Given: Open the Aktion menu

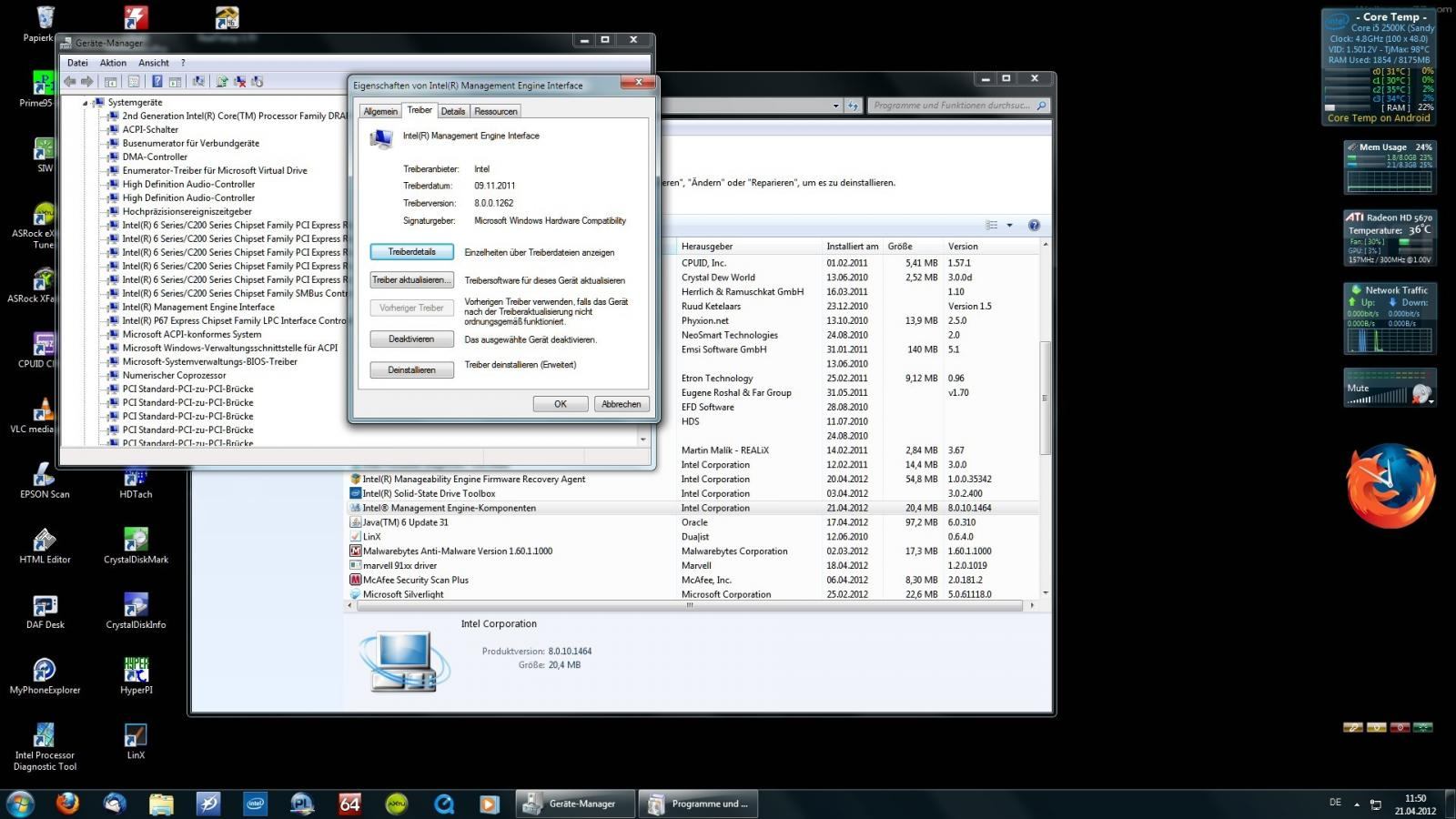Looking at the screenshot, I should [x=113, y=63].
